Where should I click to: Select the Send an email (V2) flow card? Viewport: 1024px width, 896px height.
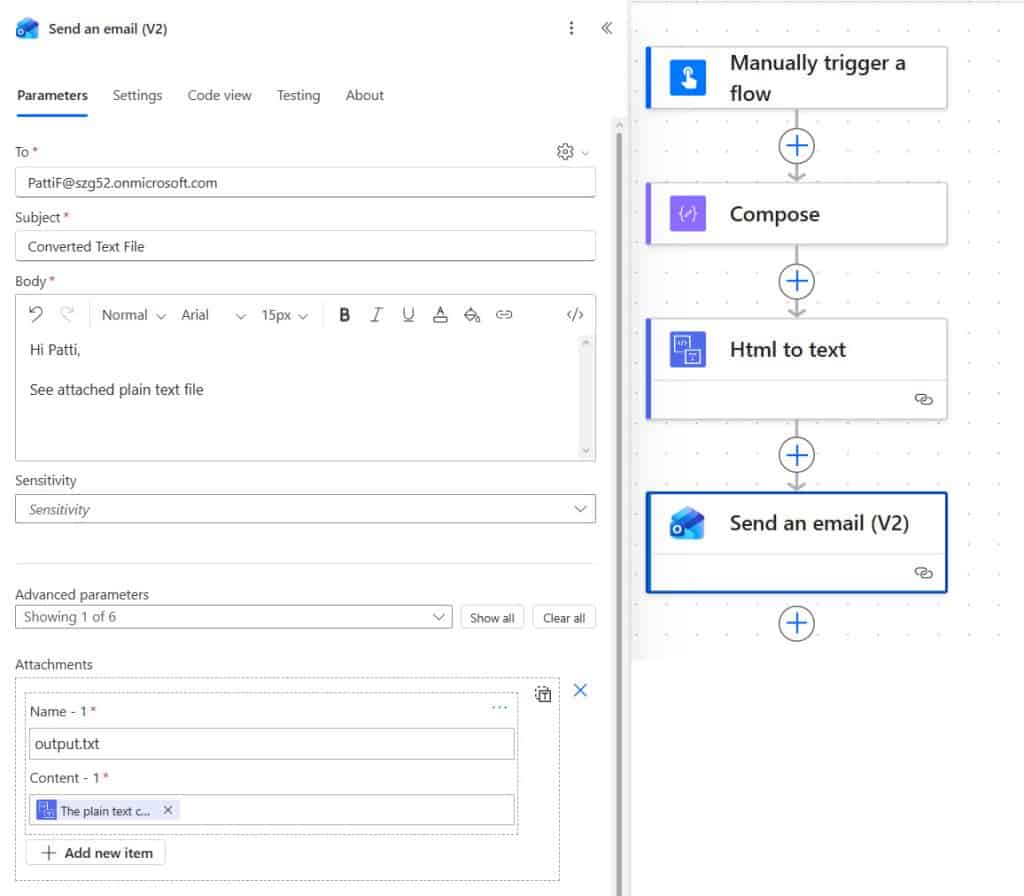click(796, 543)
